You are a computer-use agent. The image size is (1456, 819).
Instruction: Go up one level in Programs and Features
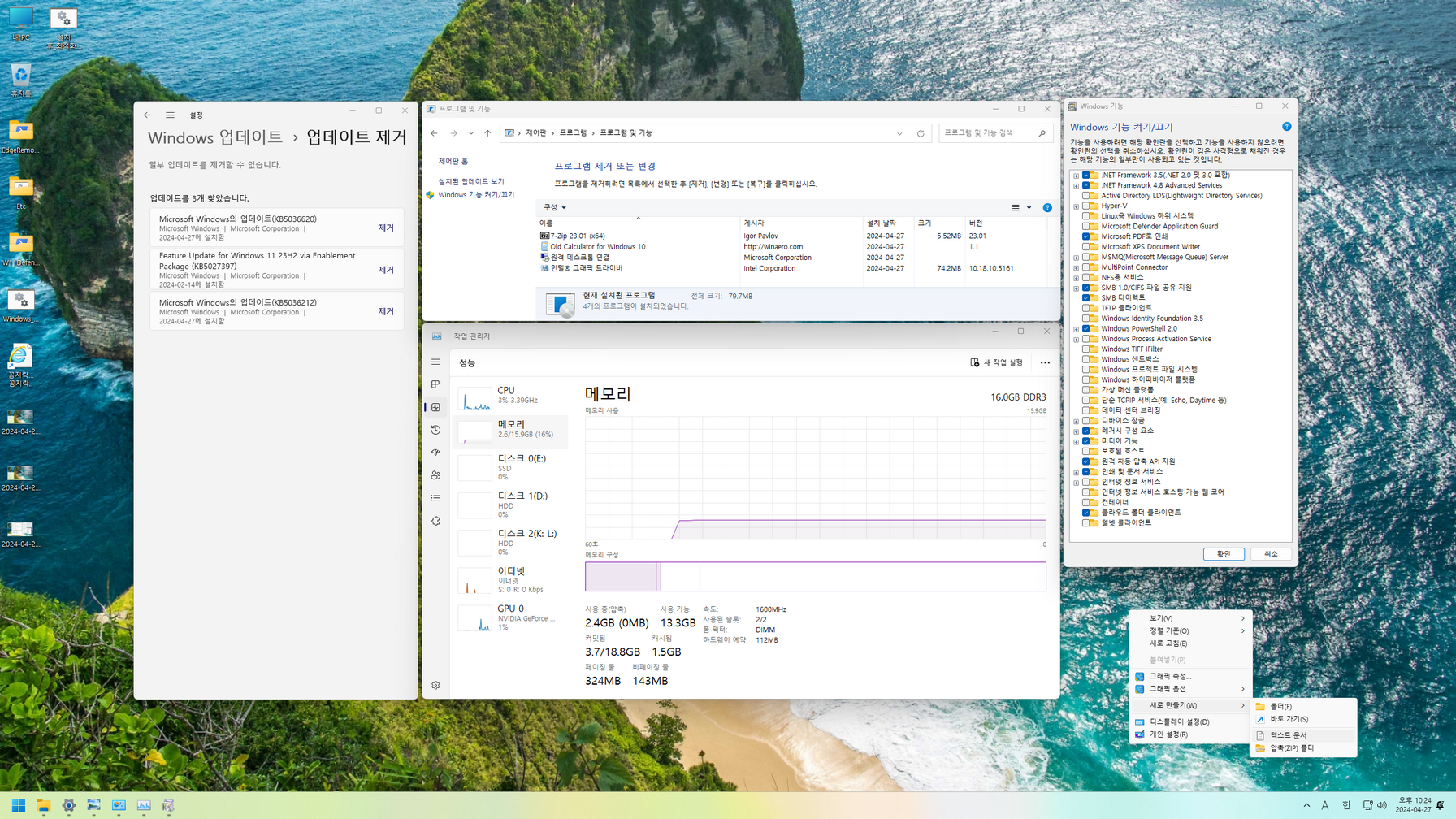pyautogui.click(x=487, y=133)
